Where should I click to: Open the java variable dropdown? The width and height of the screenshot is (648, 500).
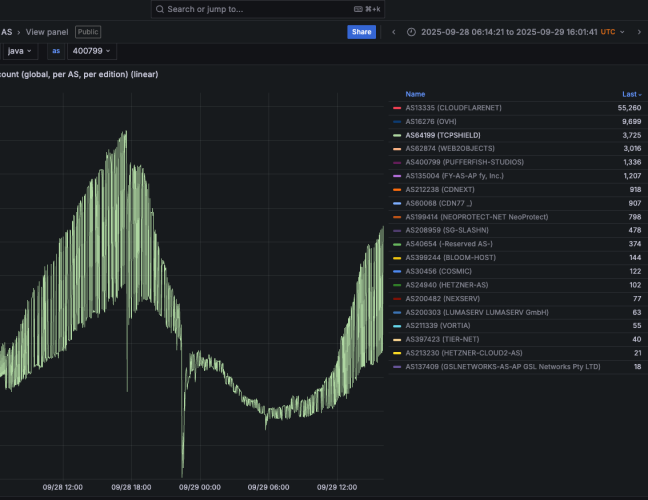coord(21,51)
